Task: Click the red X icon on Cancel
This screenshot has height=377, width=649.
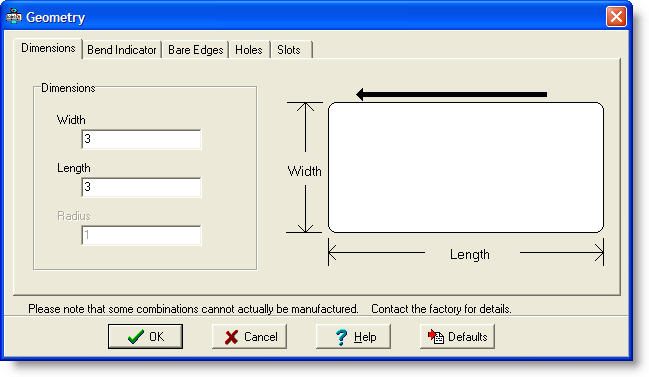Action: coord(231,337)
